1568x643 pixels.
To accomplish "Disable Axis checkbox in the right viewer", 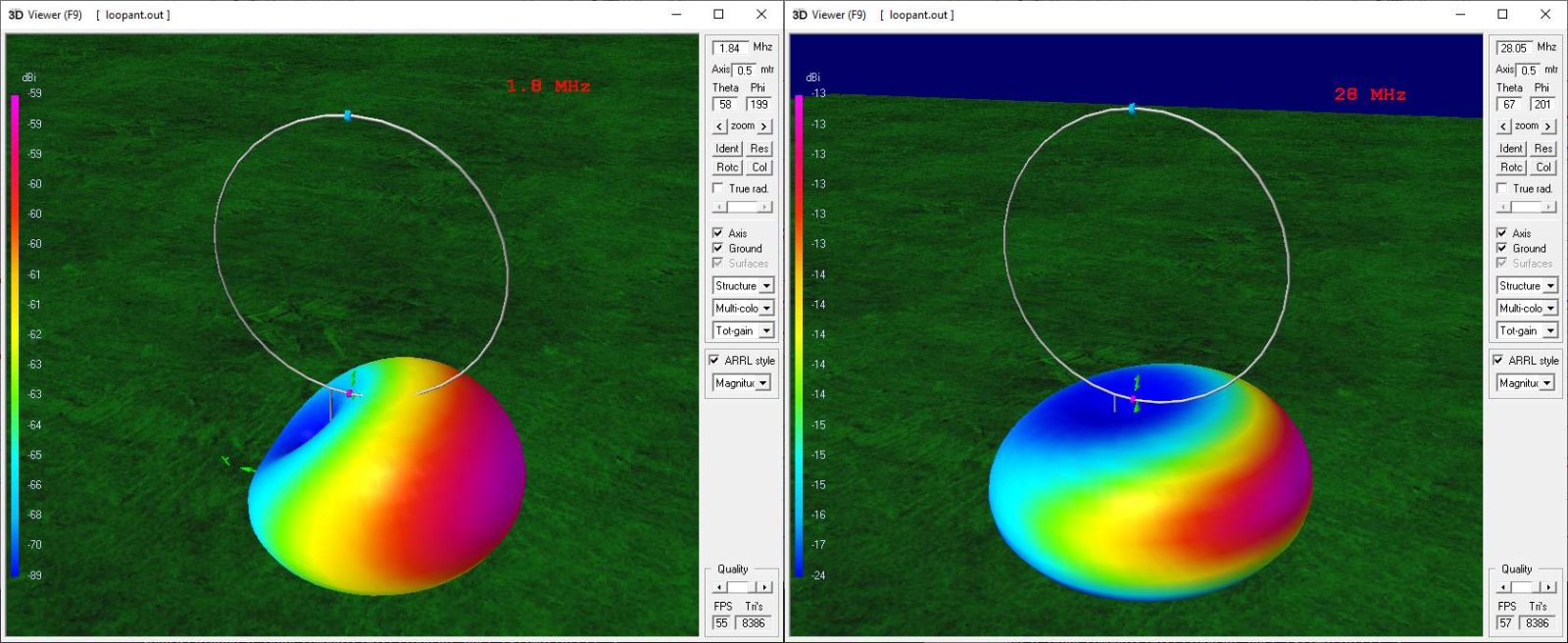I will click(x=1502, y=233).
